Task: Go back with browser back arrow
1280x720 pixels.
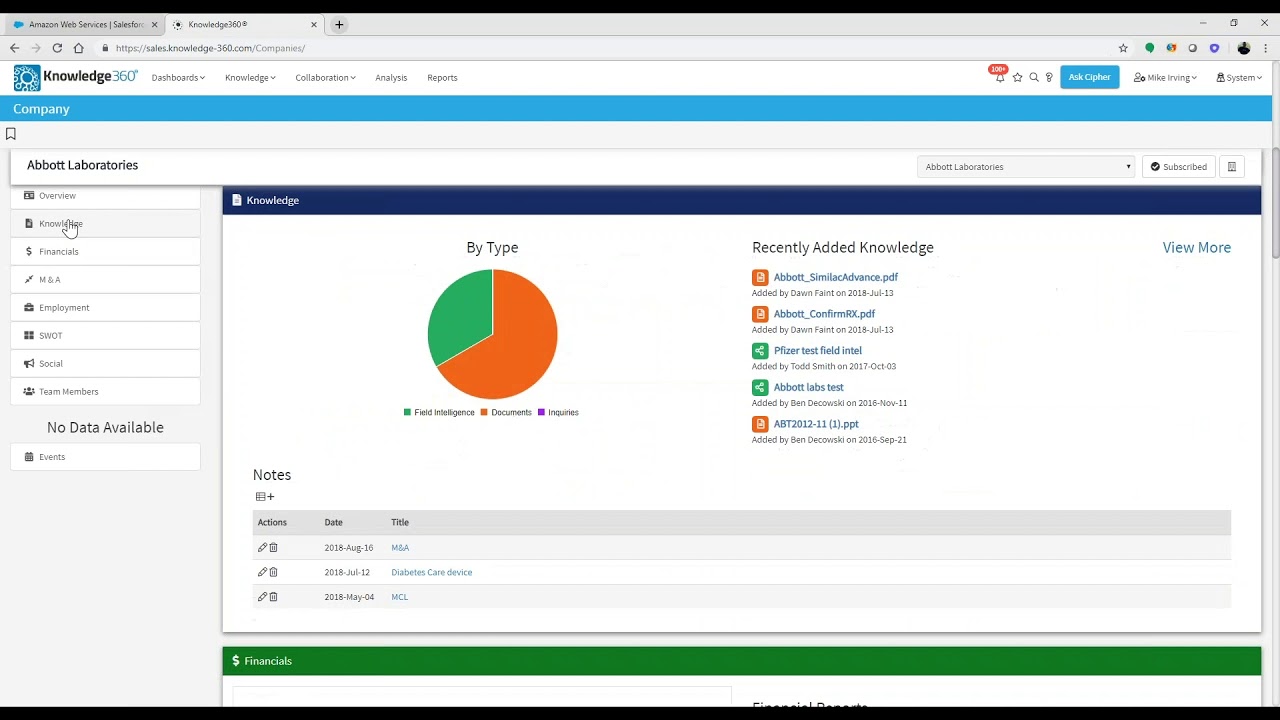Action: (14, 48)
